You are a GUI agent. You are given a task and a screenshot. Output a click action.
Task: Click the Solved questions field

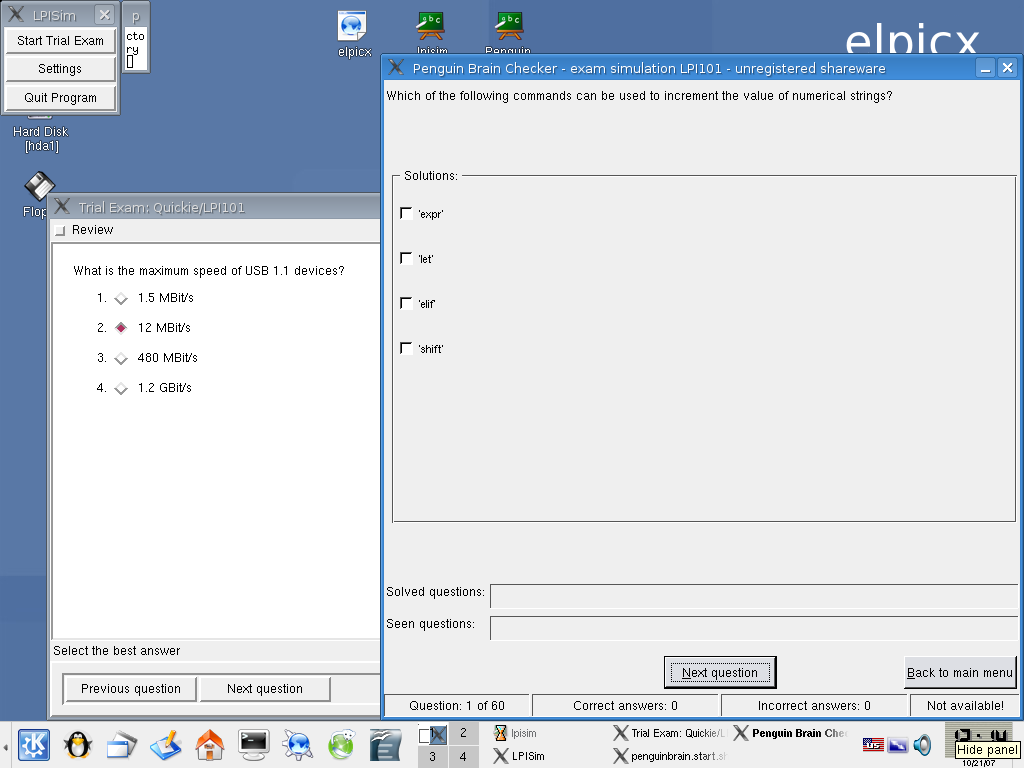tap(754, 596)
